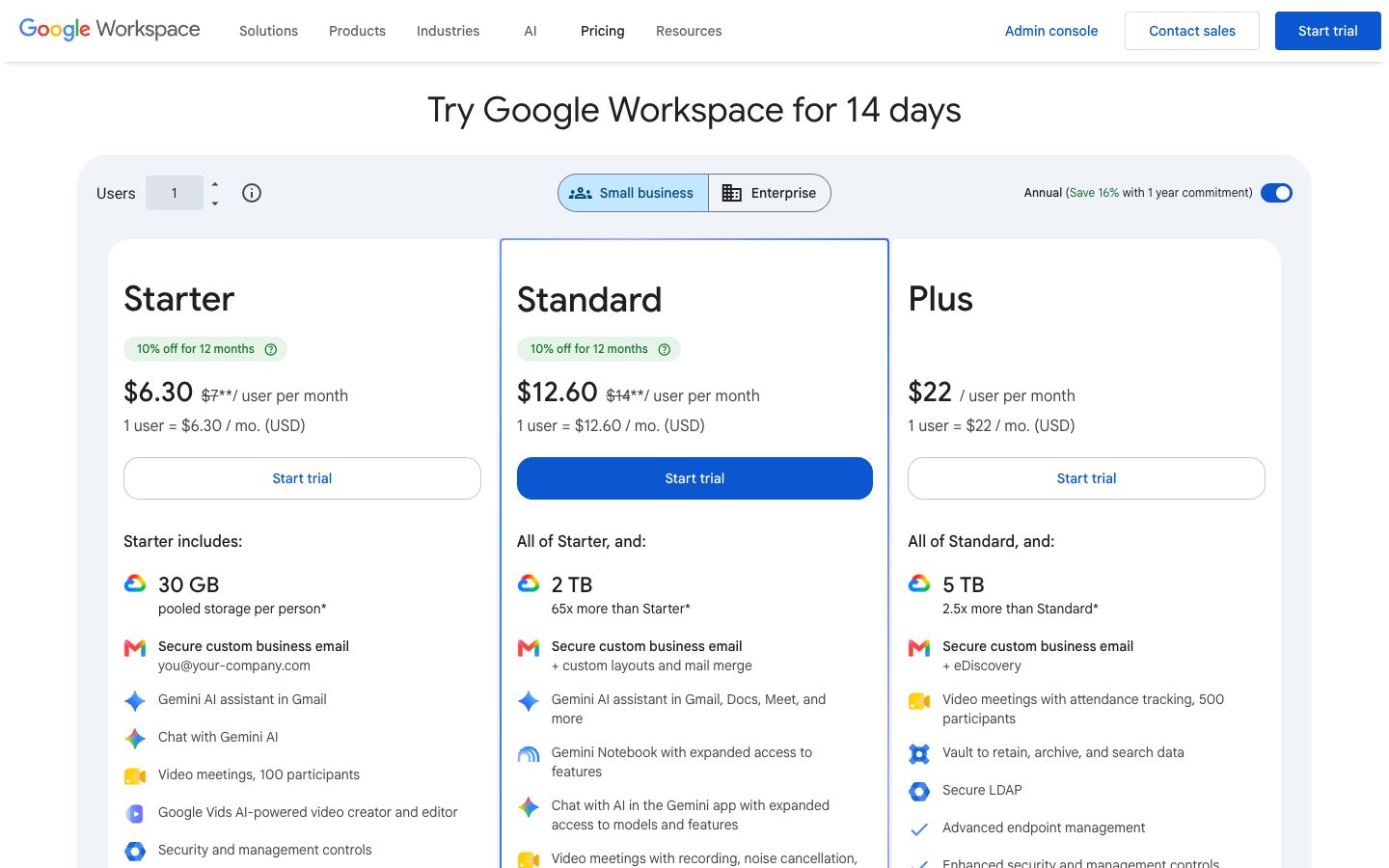Click the Vault icon in Plus plan
This screenshot has height=868, width=1389.
click(919, 753)
